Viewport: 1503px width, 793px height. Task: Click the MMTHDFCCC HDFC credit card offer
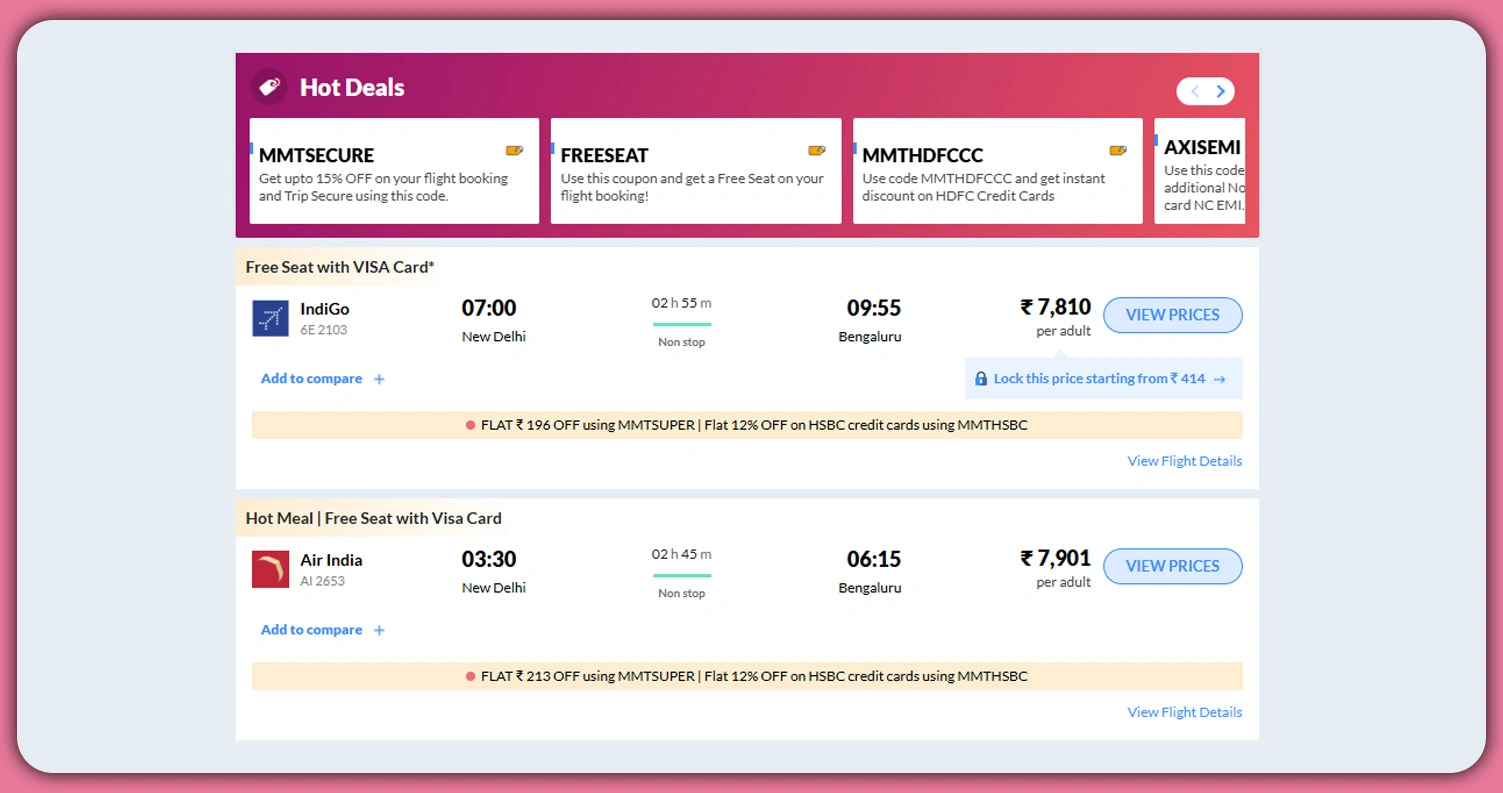click(x=997, y=171)
